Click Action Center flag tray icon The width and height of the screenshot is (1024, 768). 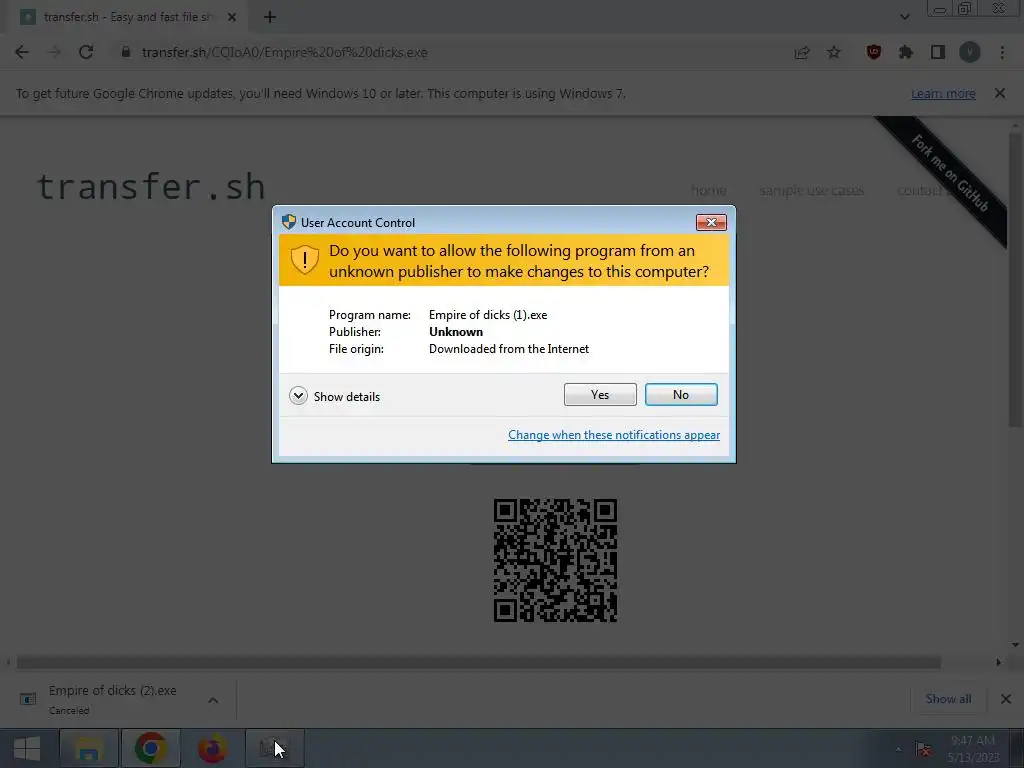click(x=923, y=749)
